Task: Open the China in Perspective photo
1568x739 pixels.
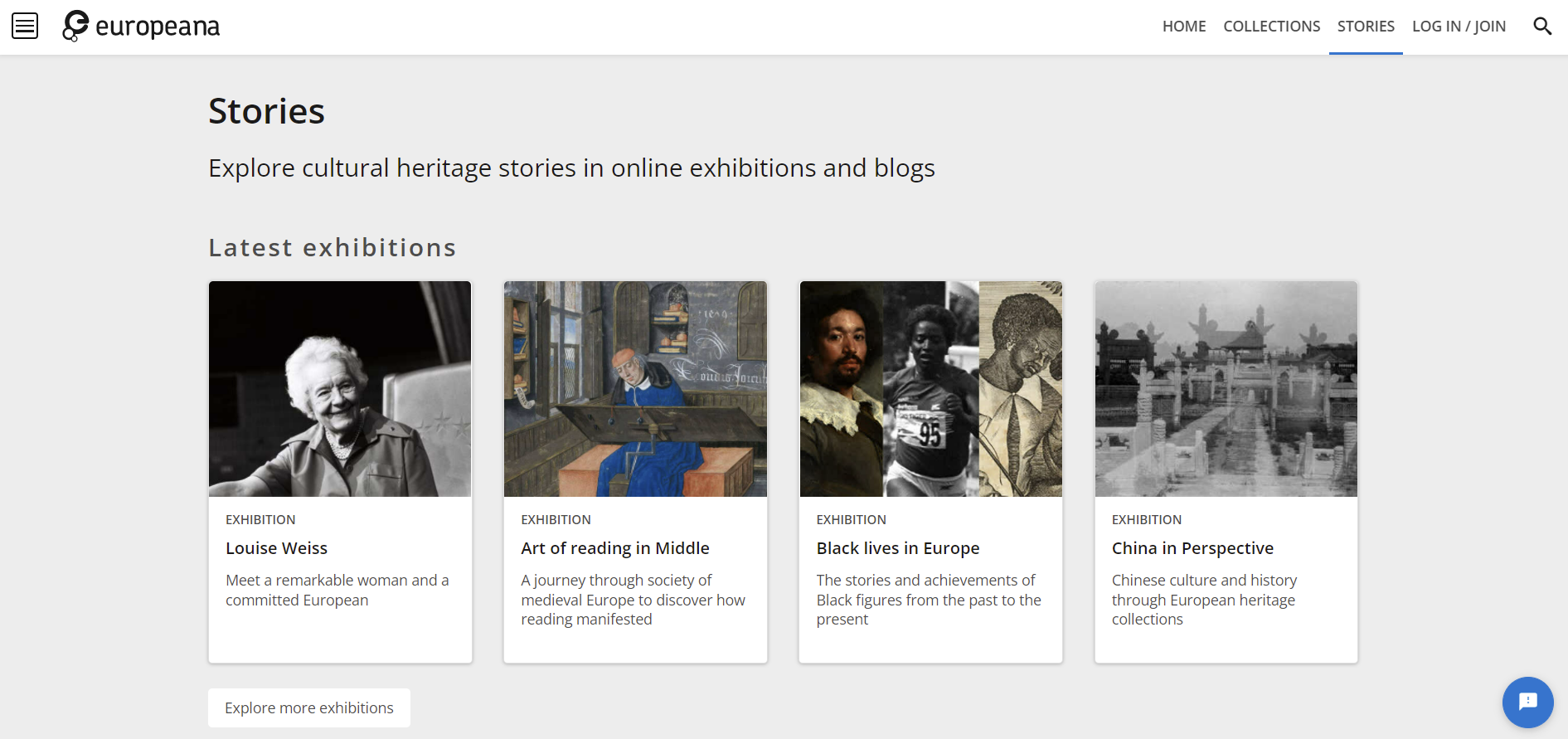Action: click(x=1226, y=389)
